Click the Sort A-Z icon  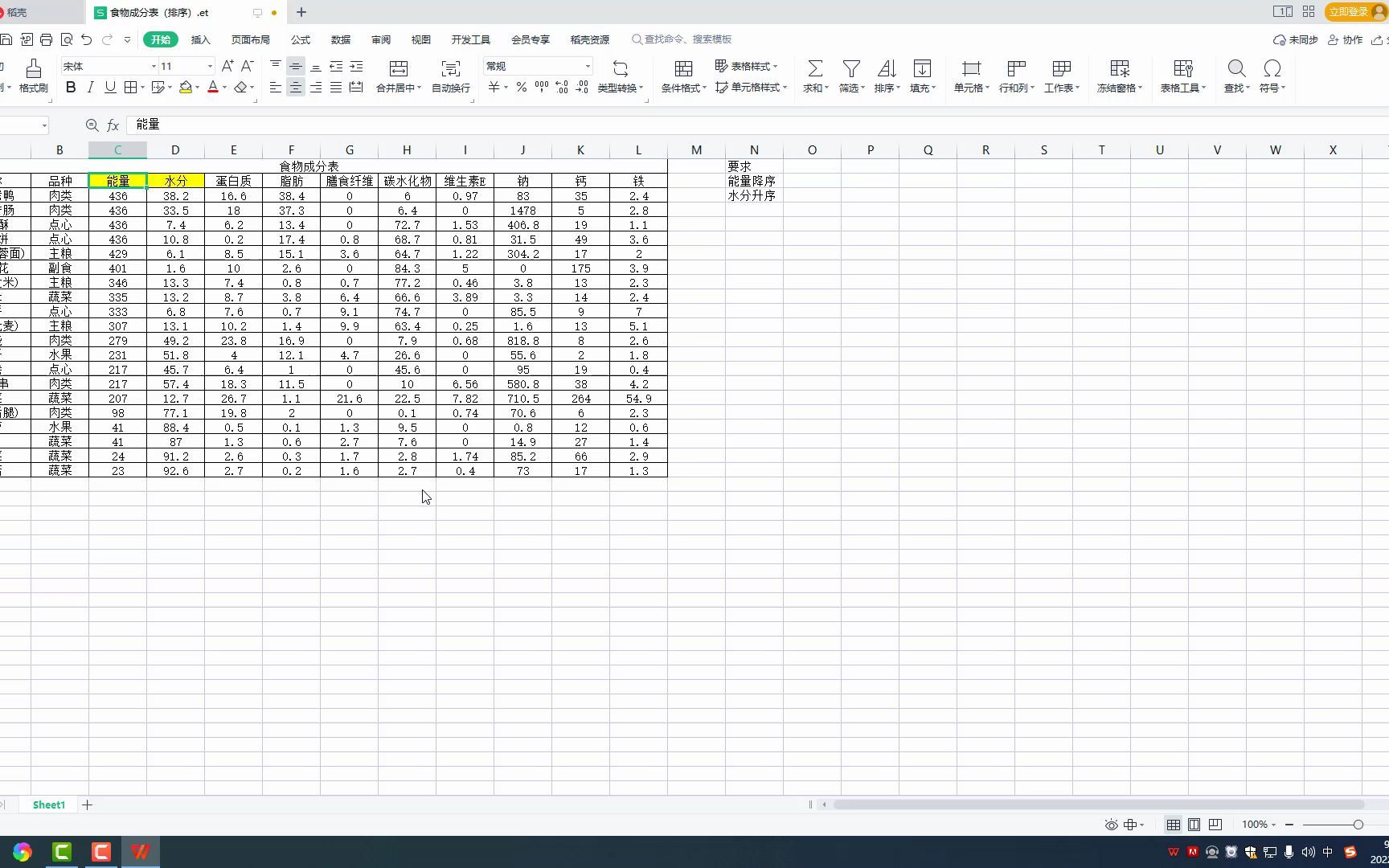click(x=887, y=68)
